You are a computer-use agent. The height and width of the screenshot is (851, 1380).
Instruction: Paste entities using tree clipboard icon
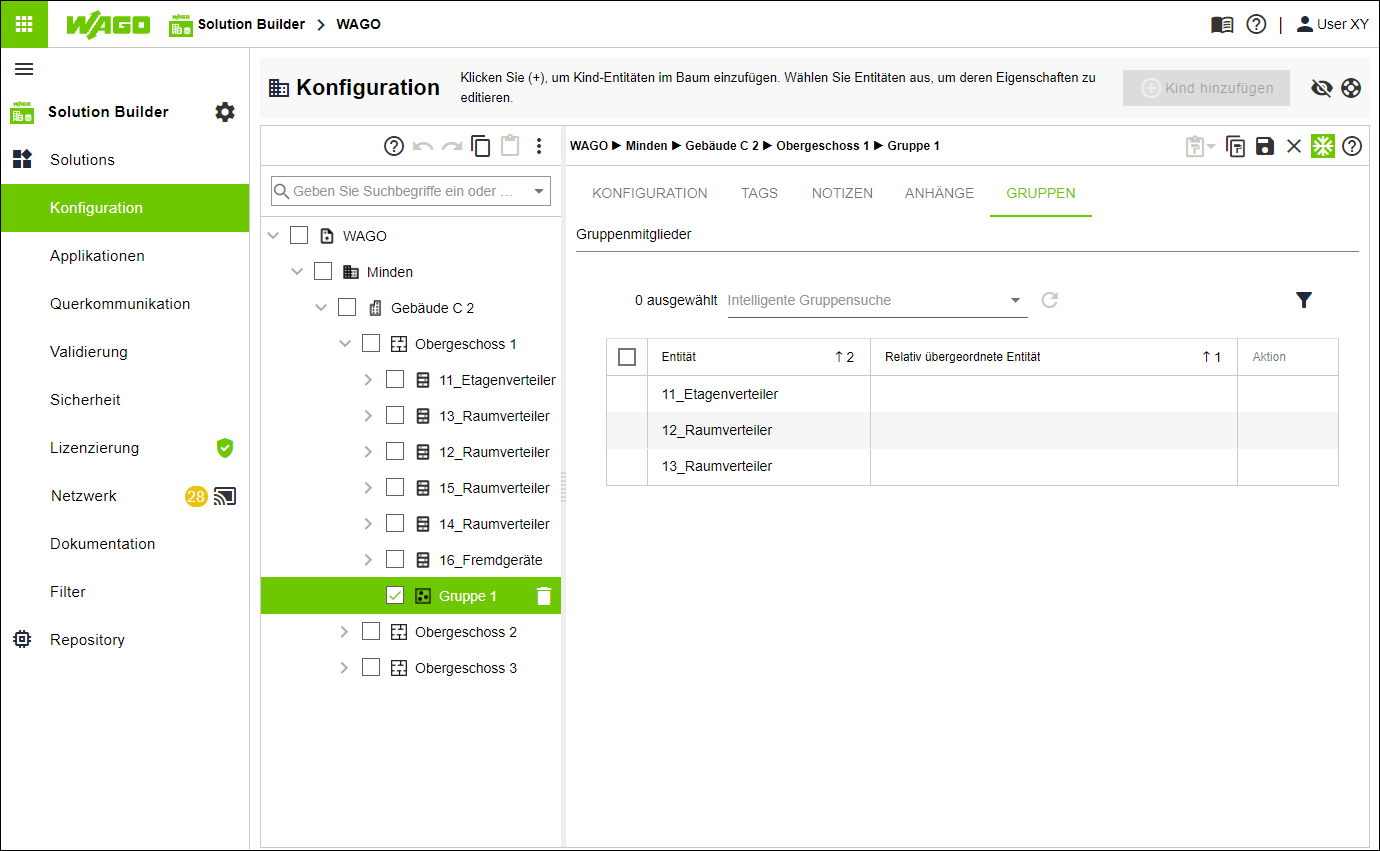pos(510,146)
